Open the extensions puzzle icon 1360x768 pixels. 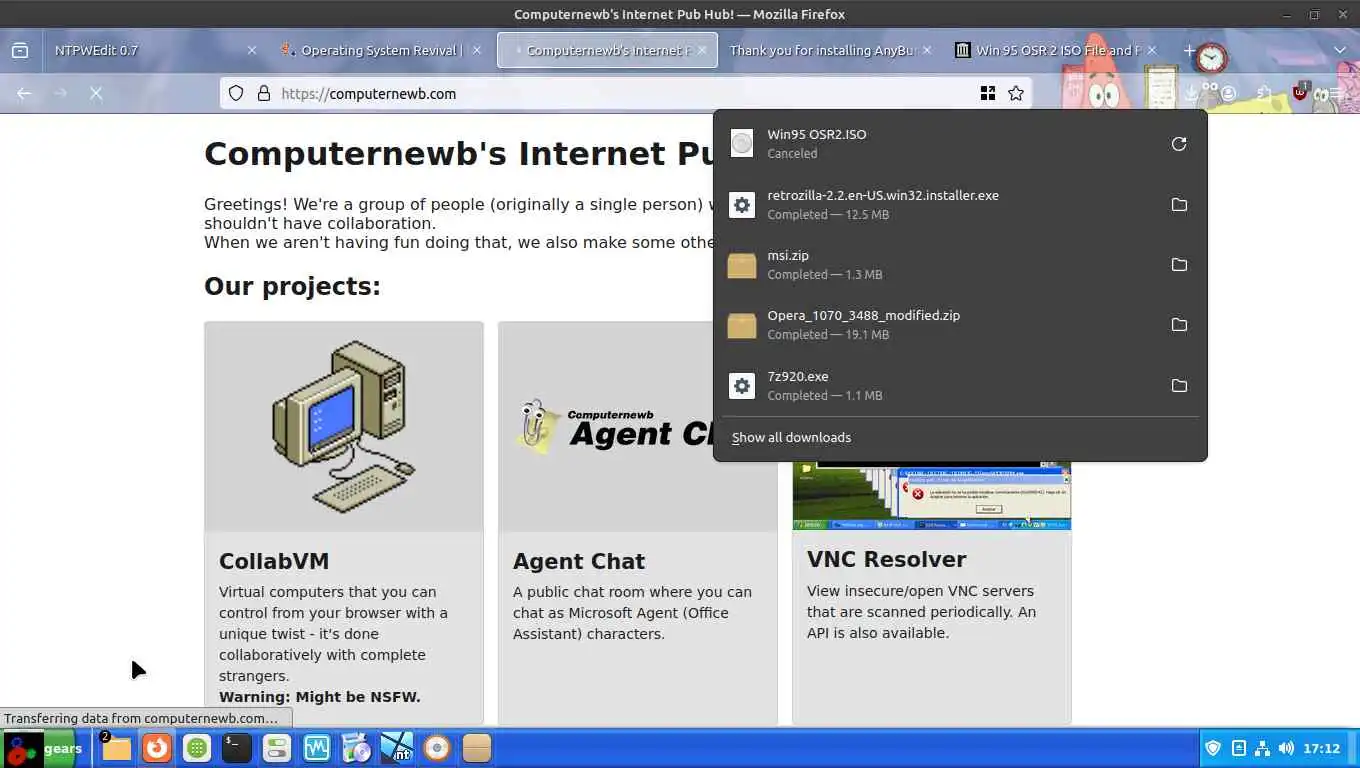[1264, 93]
